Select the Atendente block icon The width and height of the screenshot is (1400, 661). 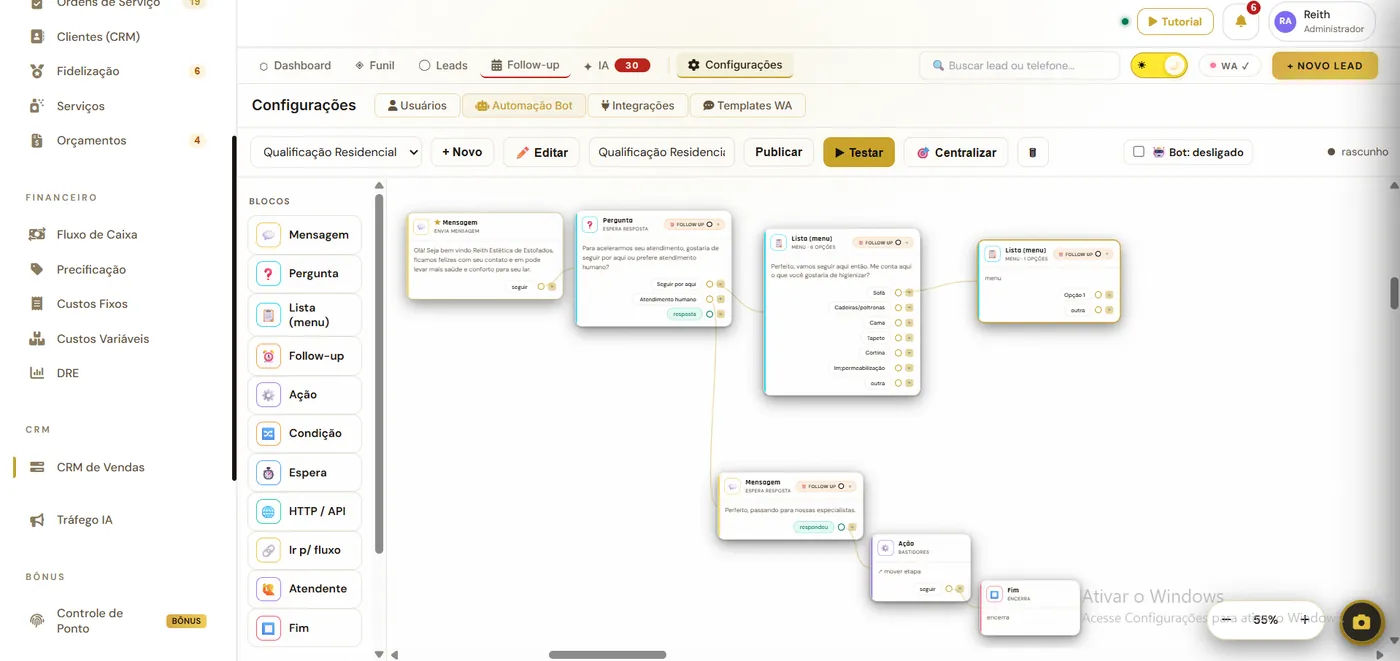(268, 589)
